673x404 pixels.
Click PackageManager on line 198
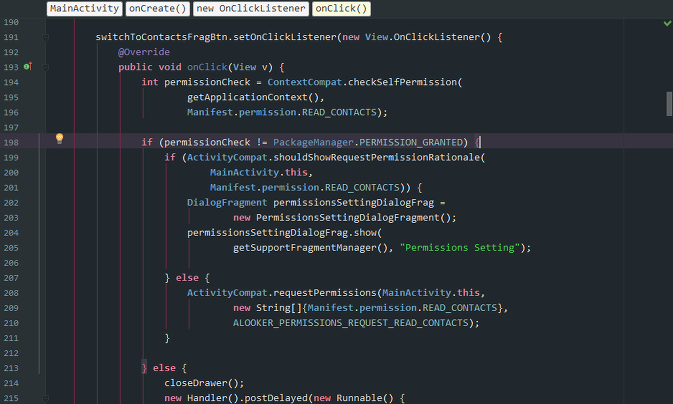tap(313, 142)
